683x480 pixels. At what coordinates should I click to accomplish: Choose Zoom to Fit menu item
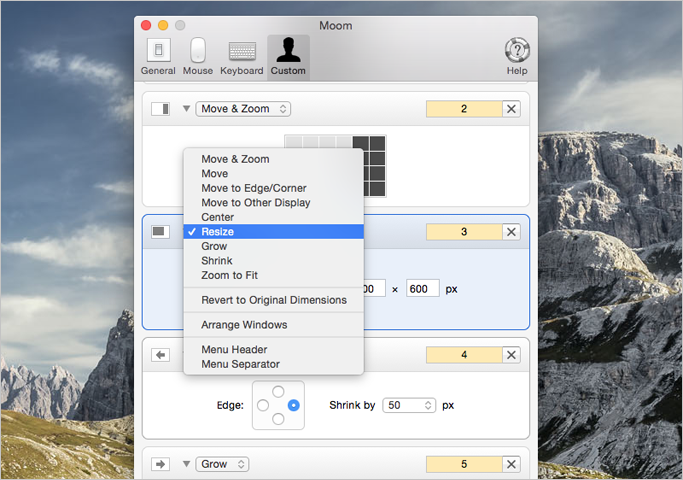click(274, 275)
